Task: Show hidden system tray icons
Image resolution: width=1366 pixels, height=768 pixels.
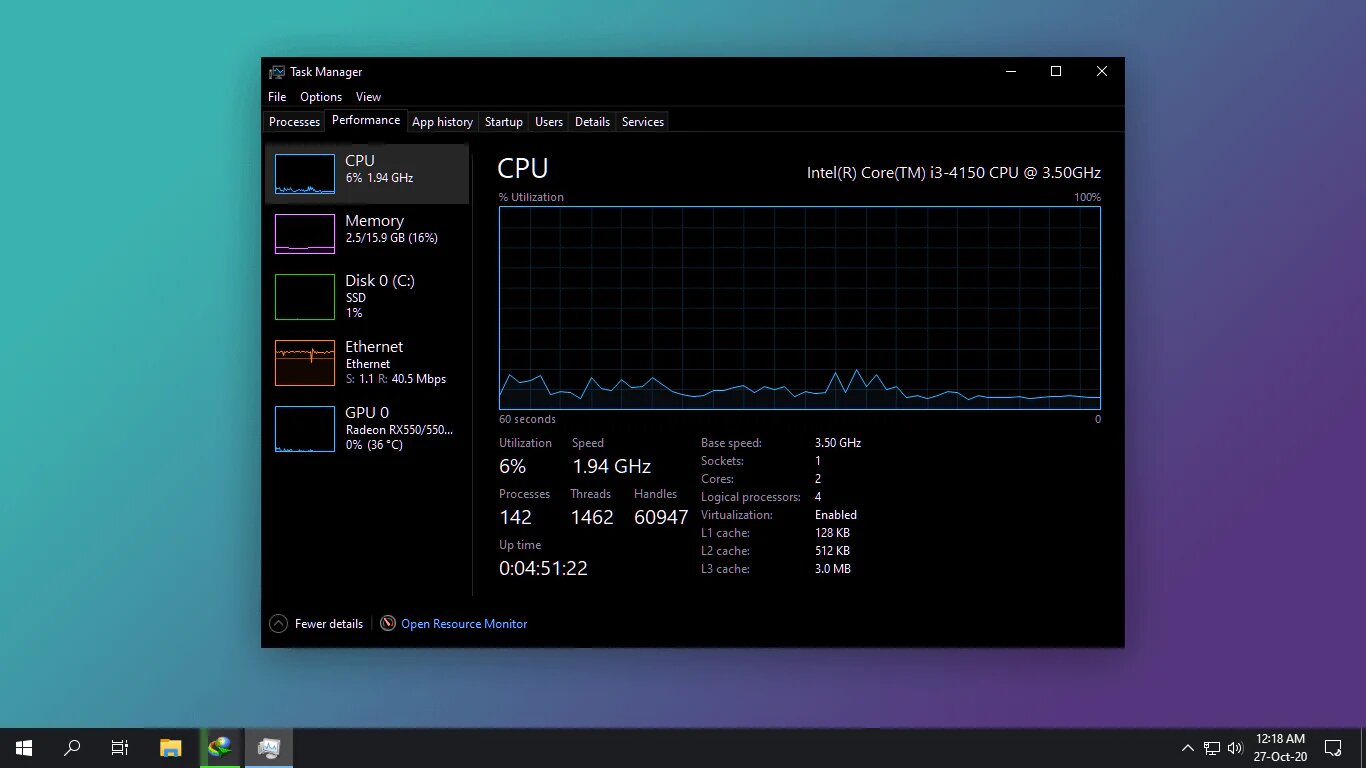Action: coord(1188,747)
